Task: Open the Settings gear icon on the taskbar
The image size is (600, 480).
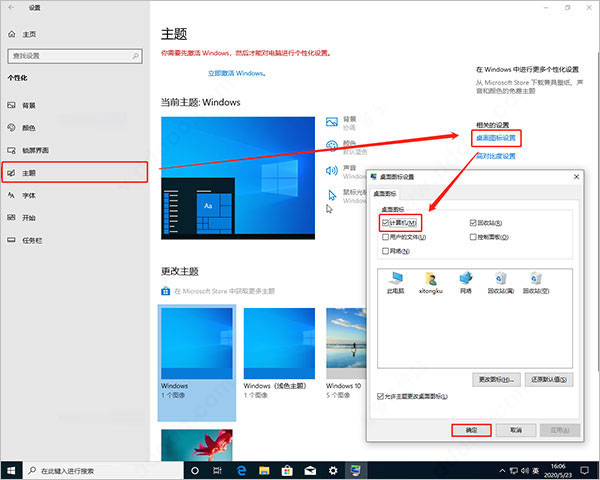Action: (x=333, y=470)
